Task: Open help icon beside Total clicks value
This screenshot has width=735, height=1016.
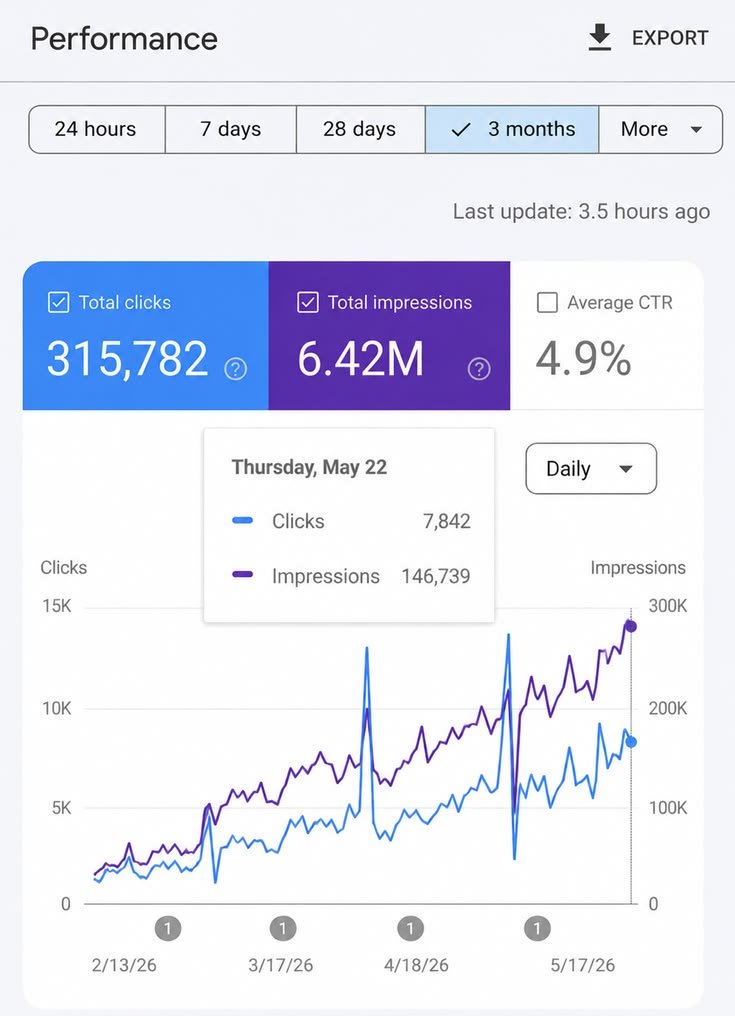Action: point(235,369)
